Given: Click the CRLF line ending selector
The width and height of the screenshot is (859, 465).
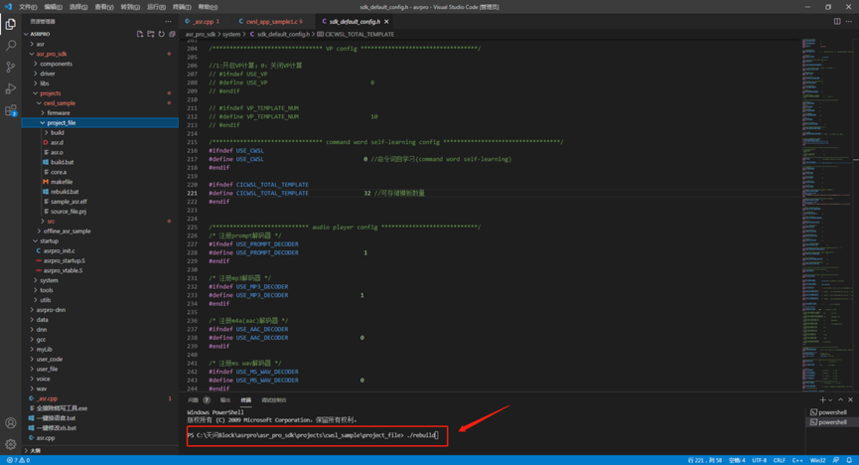Looking at the screenshot, I should click(780, 460).
